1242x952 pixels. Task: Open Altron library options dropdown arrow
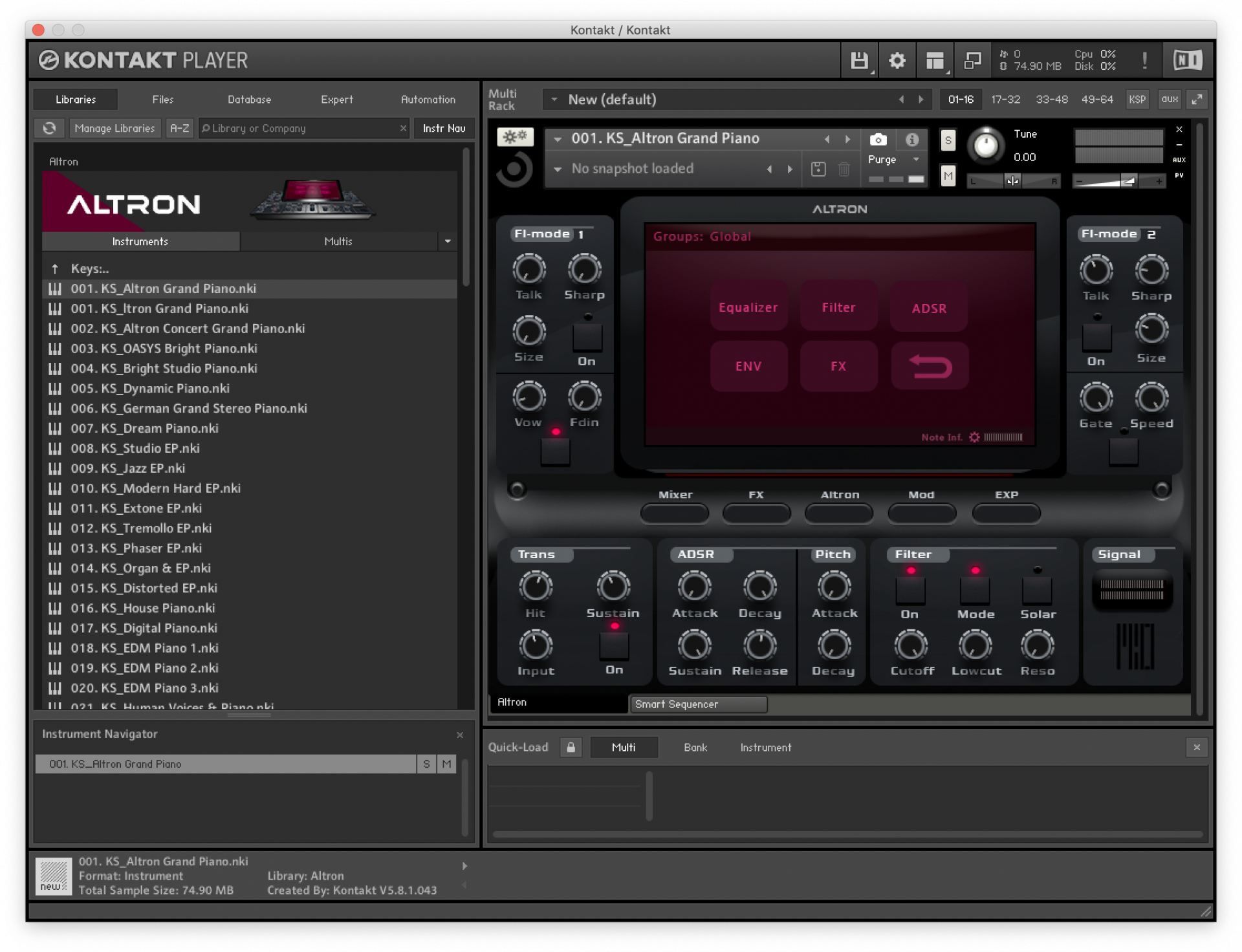point(448,241)
